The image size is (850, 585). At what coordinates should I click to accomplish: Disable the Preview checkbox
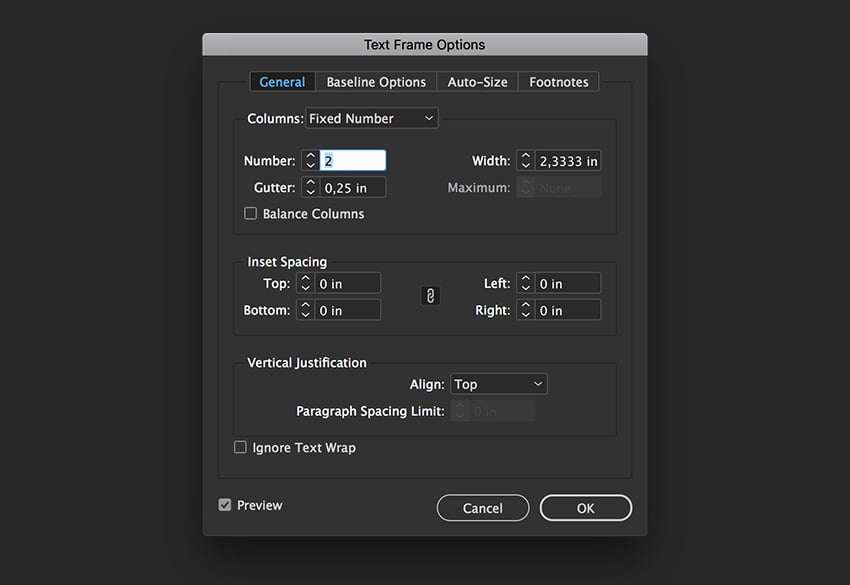tap(224, 505)
